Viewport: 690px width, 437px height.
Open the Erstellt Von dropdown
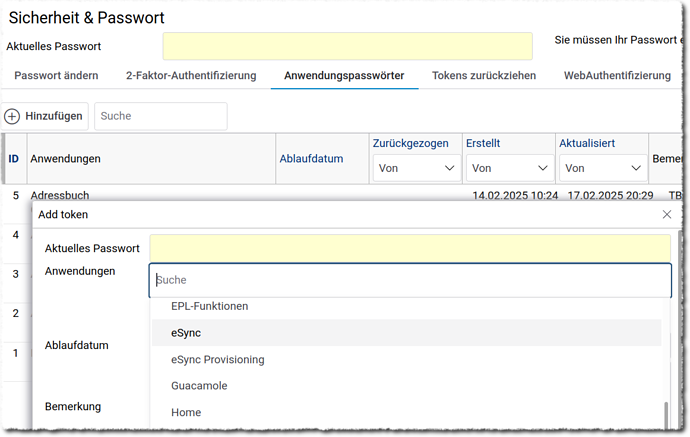pyautogui.click(x=509, y=168)
